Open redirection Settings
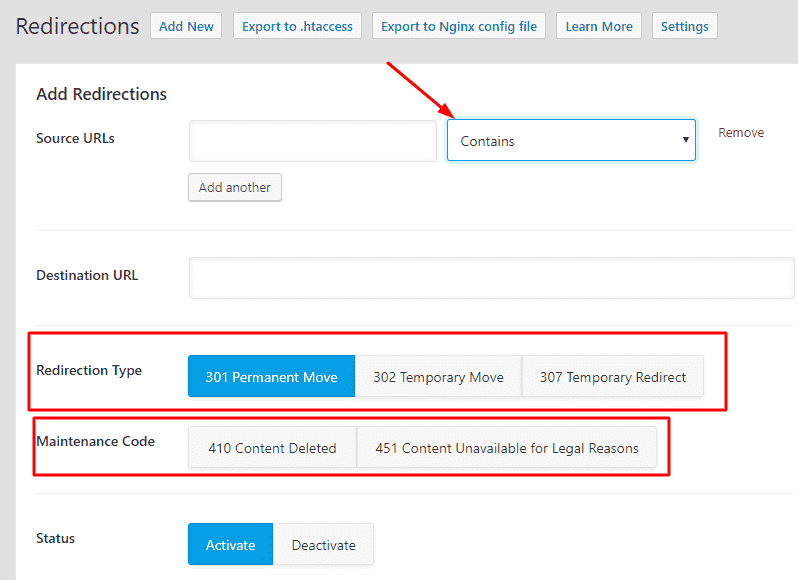The width and height of the screenshot is (798, 580). [685, 26]
